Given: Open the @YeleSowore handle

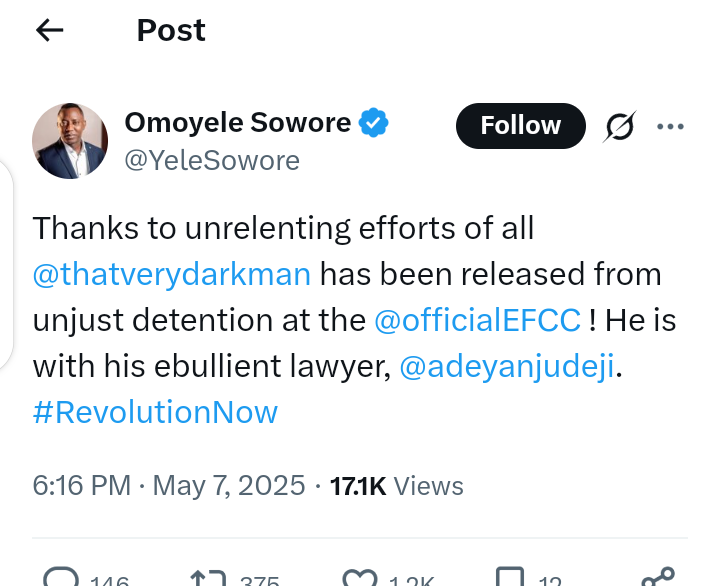Looking at the screenshot, I should point(212,160).
